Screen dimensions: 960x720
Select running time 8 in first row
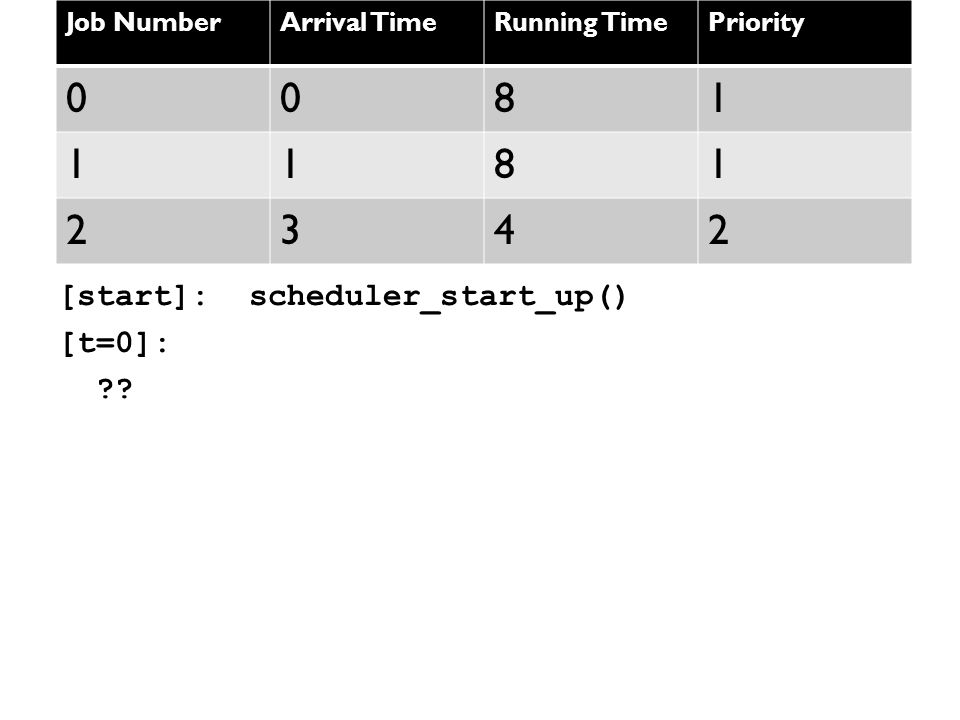pyautogui.click(x=591, y=99)
